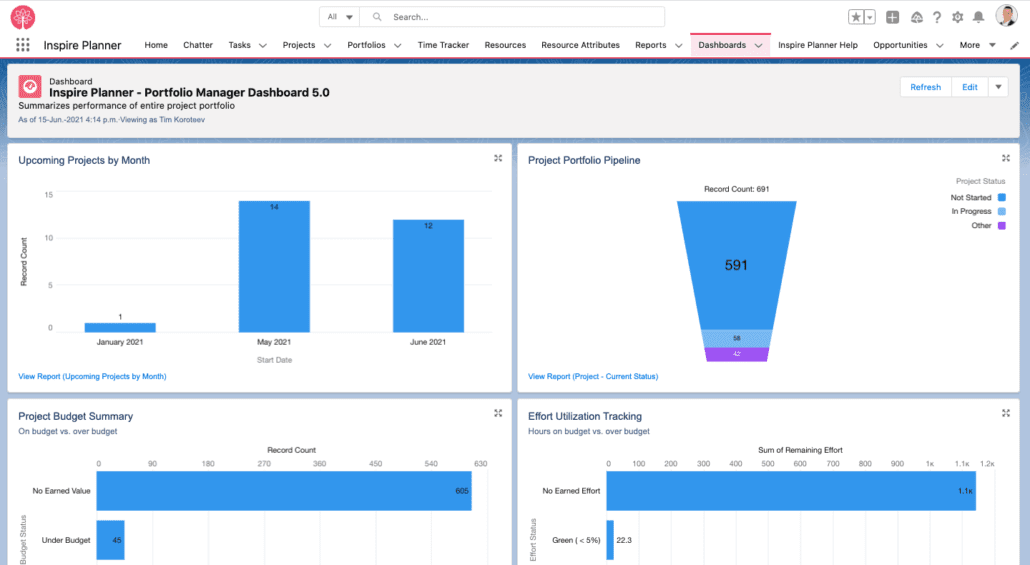Expand the Dashboards tab chevron
1030x565 pixels.
758,45
